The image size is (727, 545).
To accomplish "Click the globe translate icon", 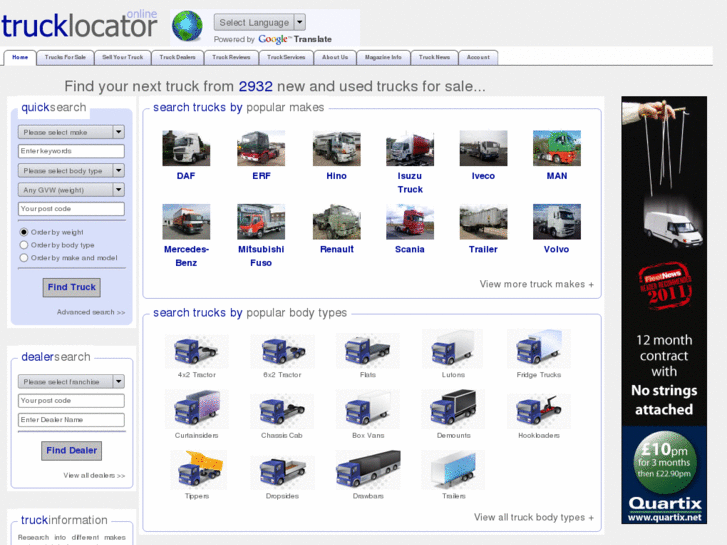I will pyautogui.click(x=187, y=26).
